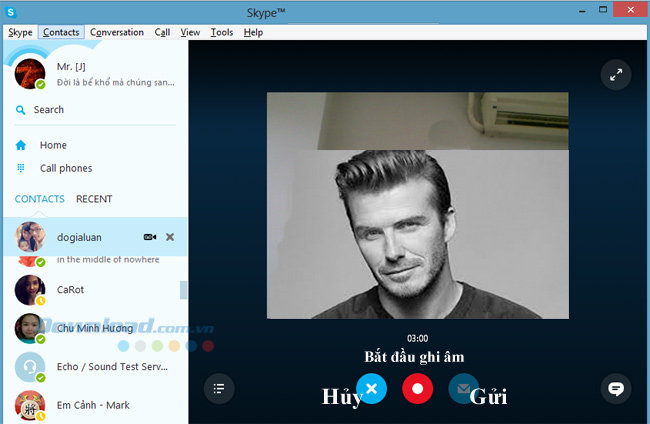Click the Search magnifier icon
The height and width of the screenshot is (424, 650).
(x=20, y=110)
